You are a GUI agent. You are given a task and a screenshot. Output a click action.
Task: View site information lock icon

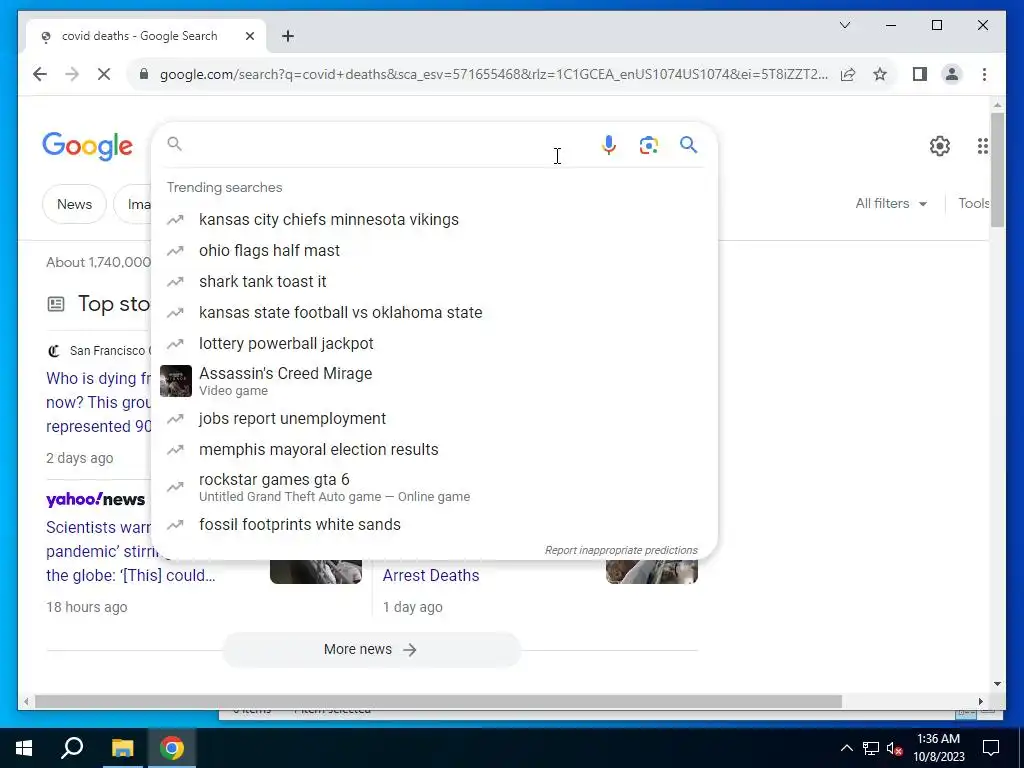(x=144, y=74)
